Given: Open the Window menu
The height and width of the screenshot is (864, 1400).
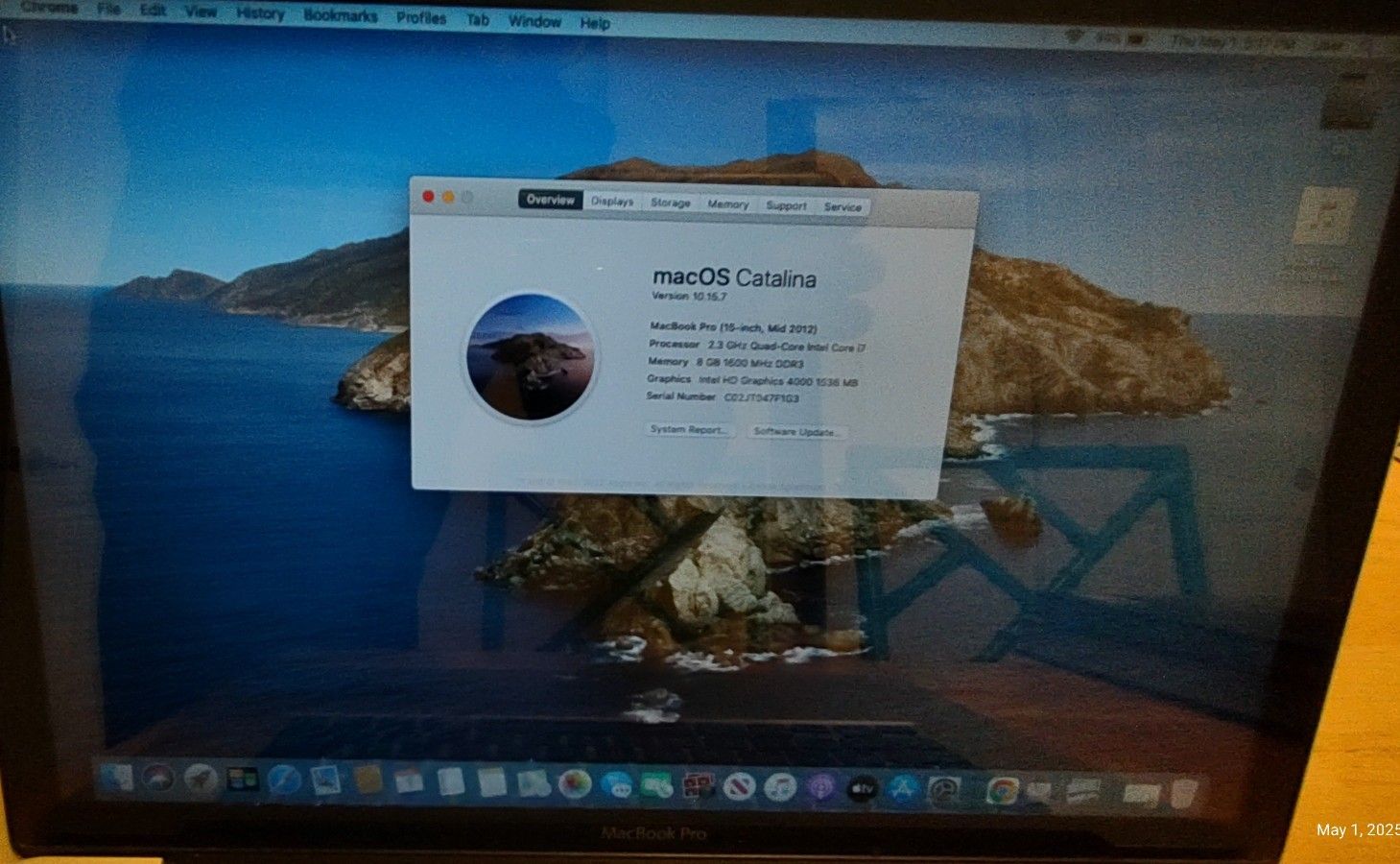Looking at the screenshot, I should click(x=534, y=21).
